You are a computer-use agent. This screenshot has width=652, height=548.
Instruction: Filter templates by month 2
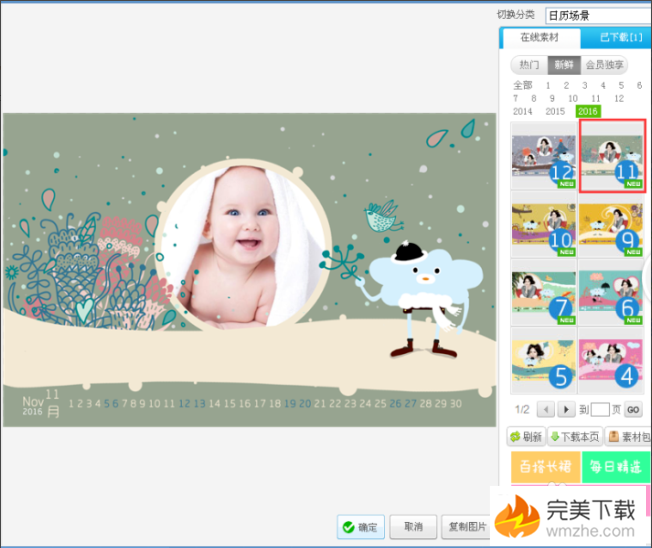pyautogui.click(x=566, y=85)
